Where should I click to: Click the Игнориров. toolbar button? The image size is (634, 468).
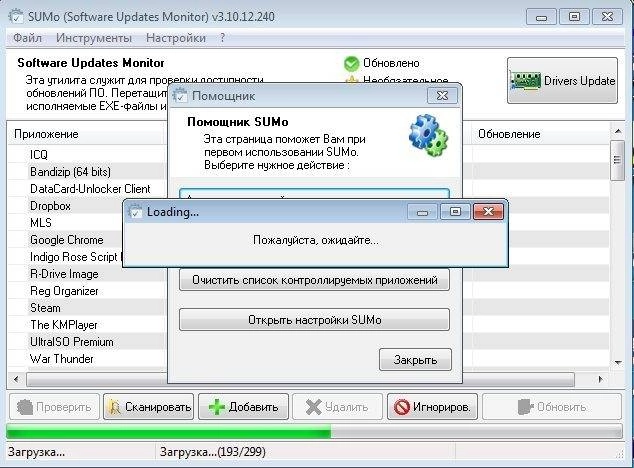[432, 407]
